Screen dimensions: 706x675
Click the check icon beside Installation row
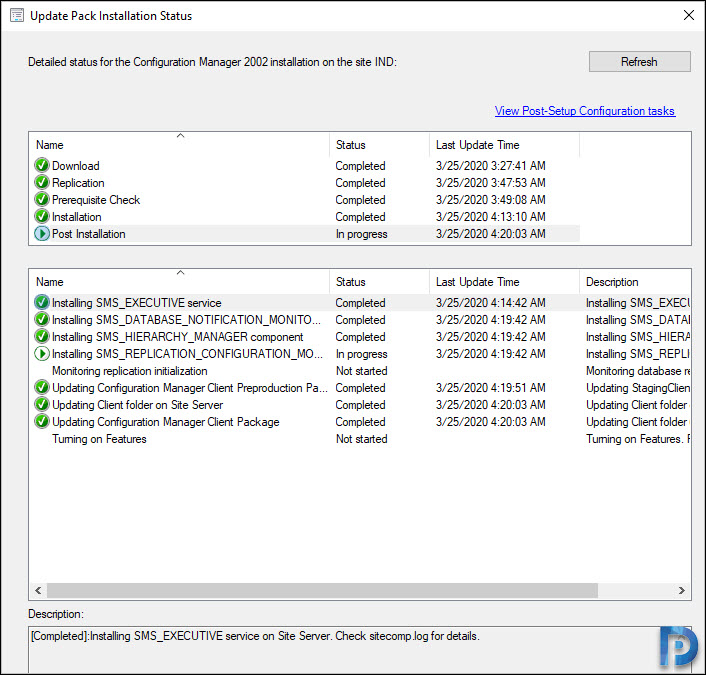click(x=42, y=217)
